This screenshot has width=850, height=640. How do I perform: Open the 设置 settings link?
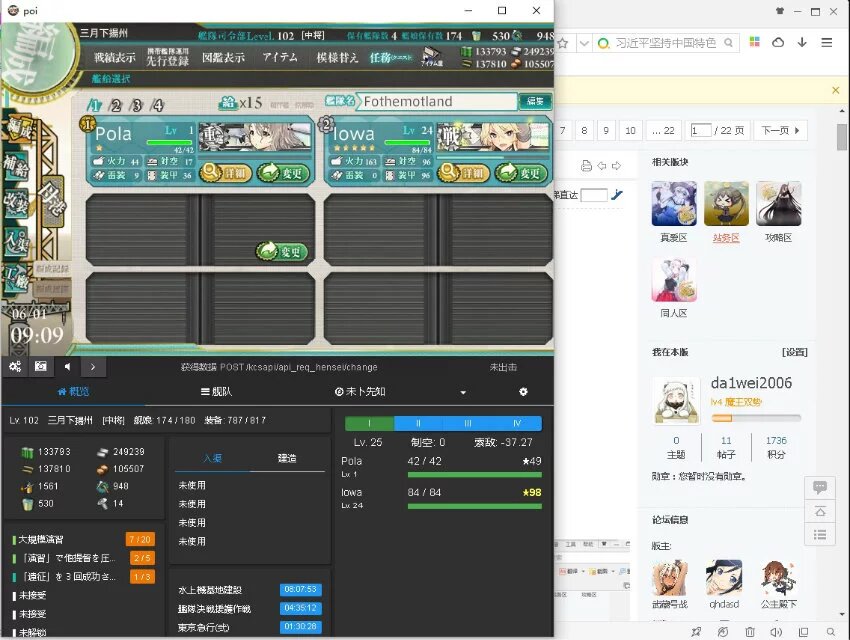pos(794,352)
